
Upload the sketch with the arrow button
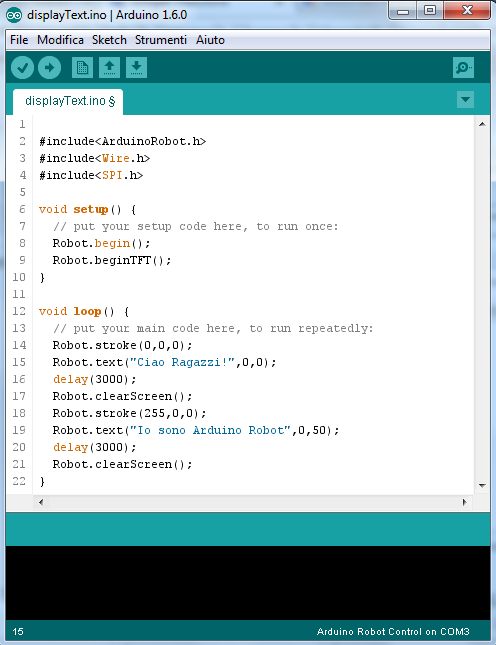click(x=49, y=67)
